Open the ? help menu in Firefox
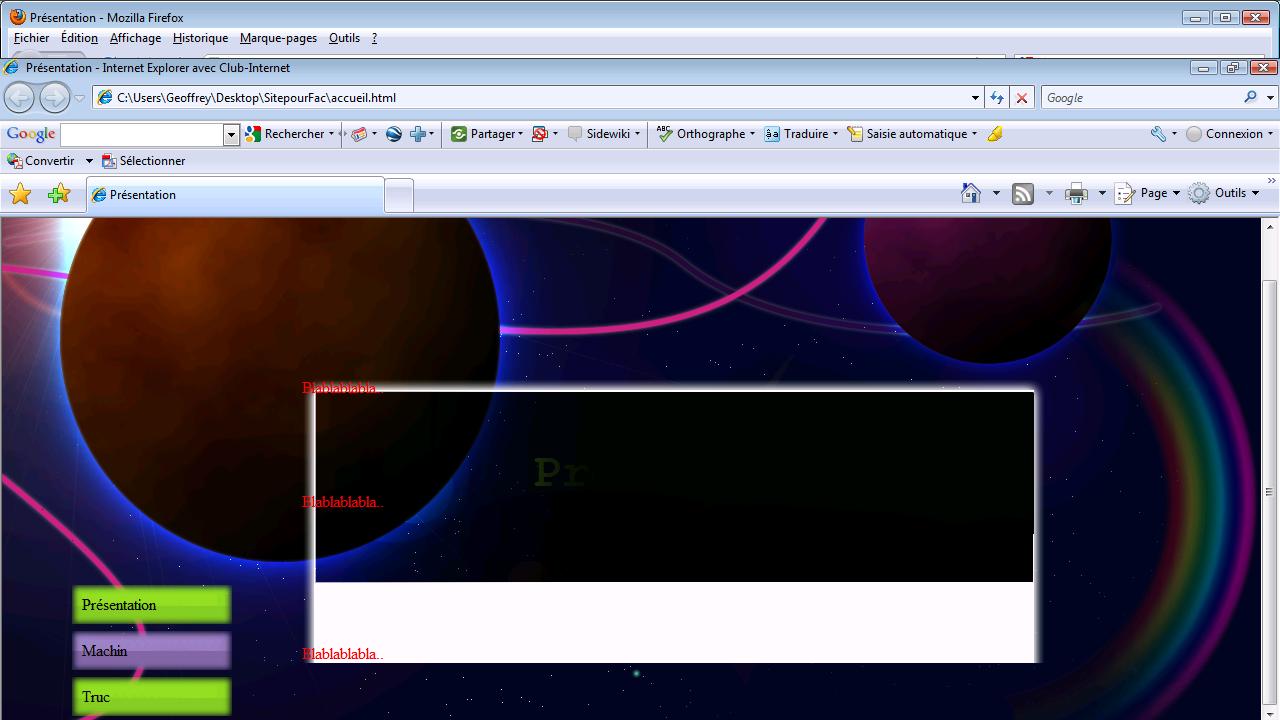The image size is (1280, 720). pyautogui.click(x=374, y=38)
